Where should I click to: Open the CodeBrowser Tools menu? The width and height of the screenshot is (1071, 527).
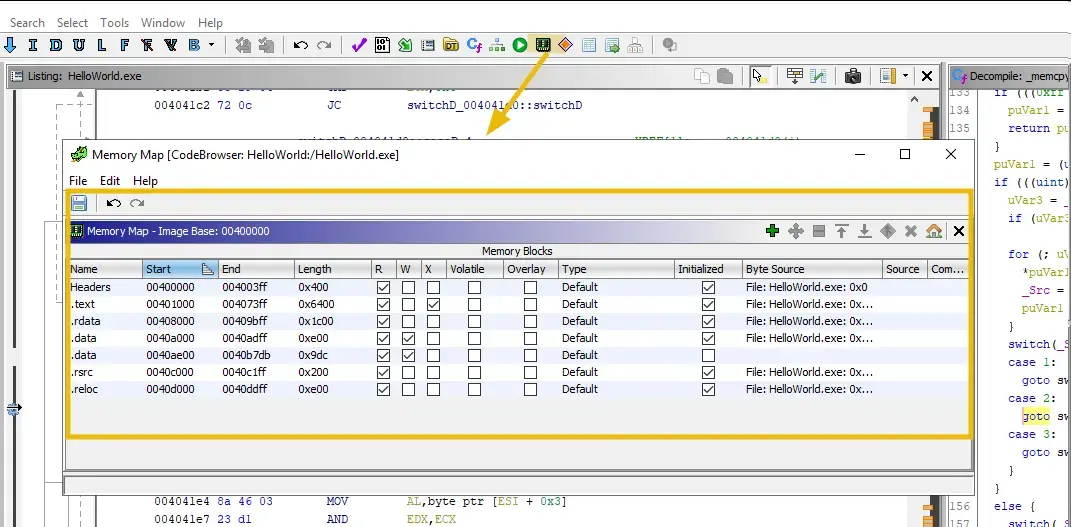(115, 23)
